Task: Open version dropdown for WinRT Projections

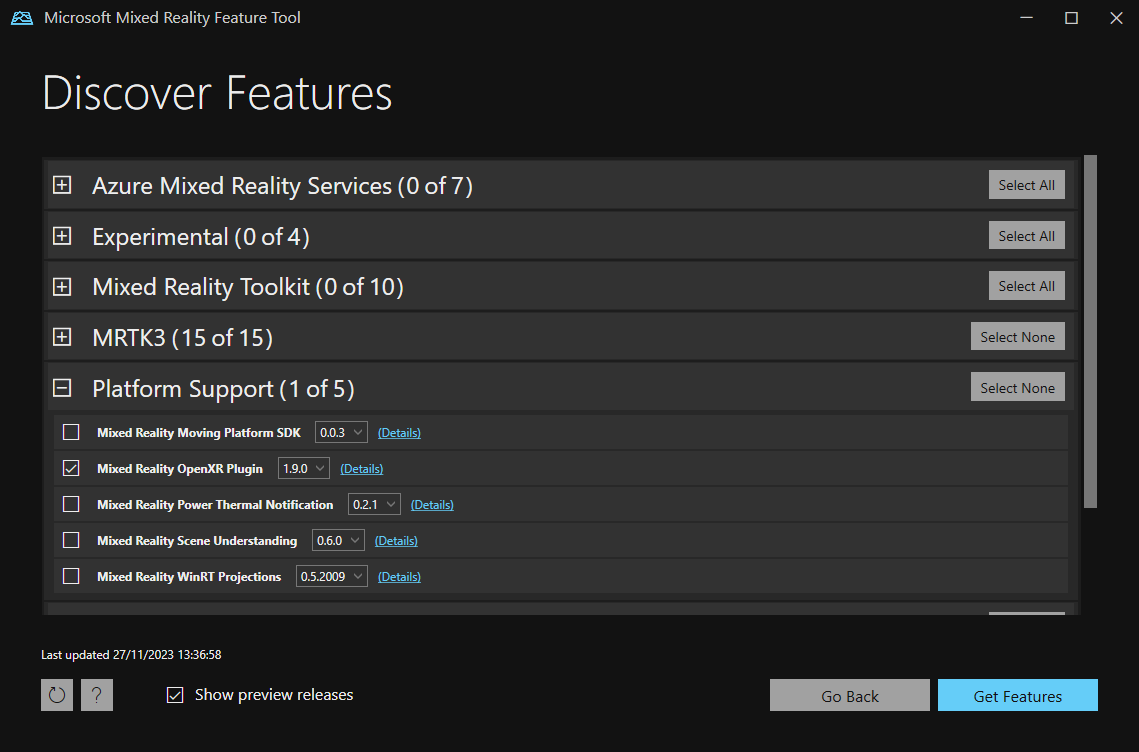Action: pyautogui.click(x=331, y=576)
